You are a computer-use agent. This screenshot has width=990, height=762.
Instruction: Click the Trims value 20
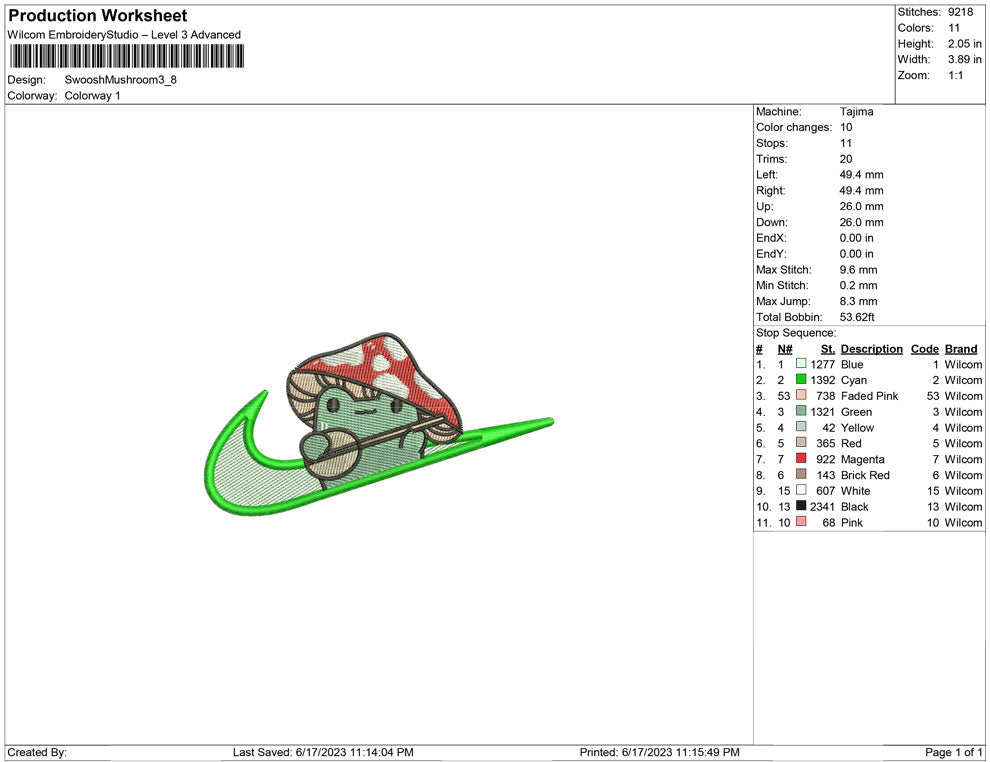tap(845, 158)
